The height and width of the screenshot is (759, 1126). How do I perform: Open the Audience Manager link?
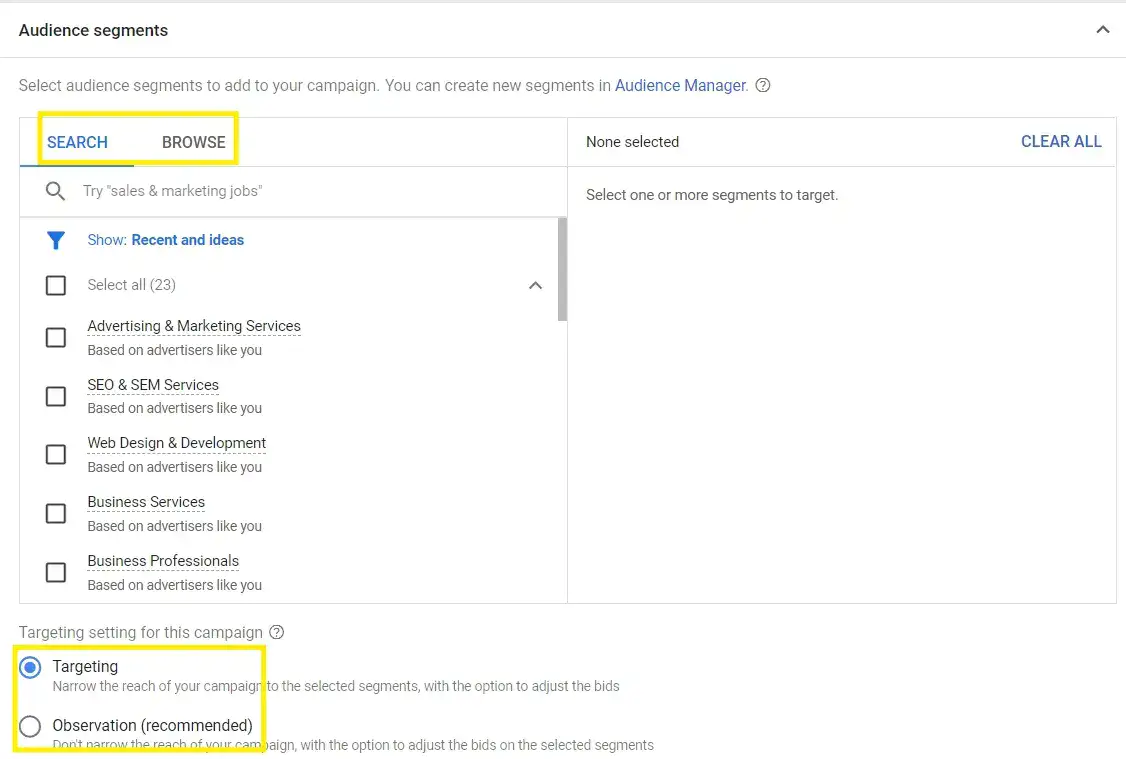tap(680, 85)
